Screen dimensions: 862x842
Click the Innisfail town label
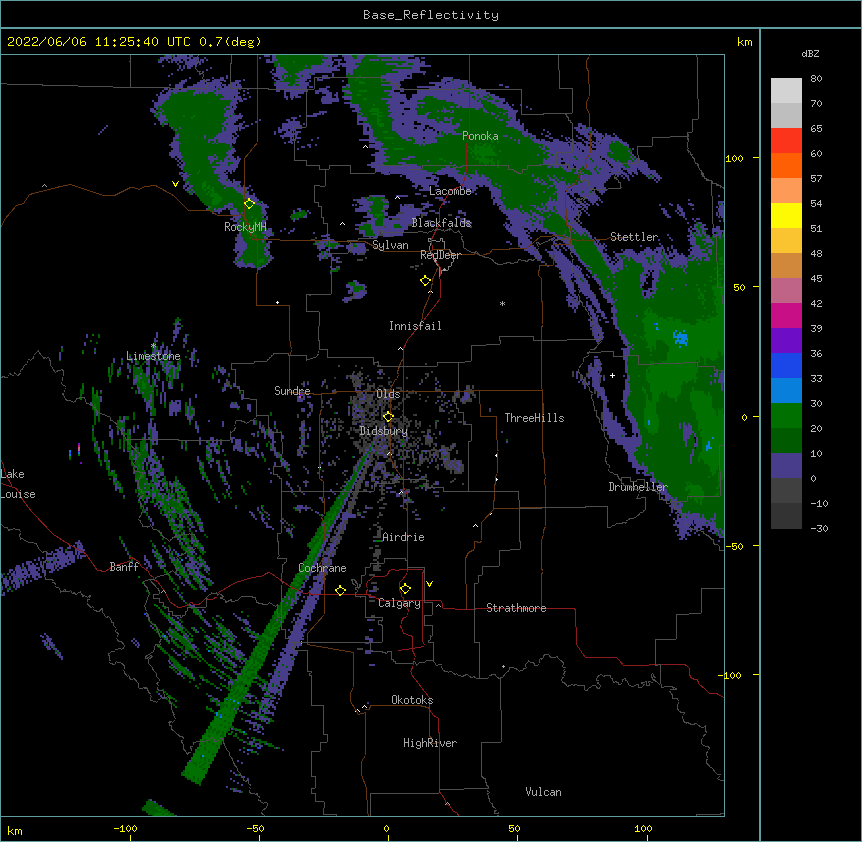pyautogui.click(x=415, y=326)
